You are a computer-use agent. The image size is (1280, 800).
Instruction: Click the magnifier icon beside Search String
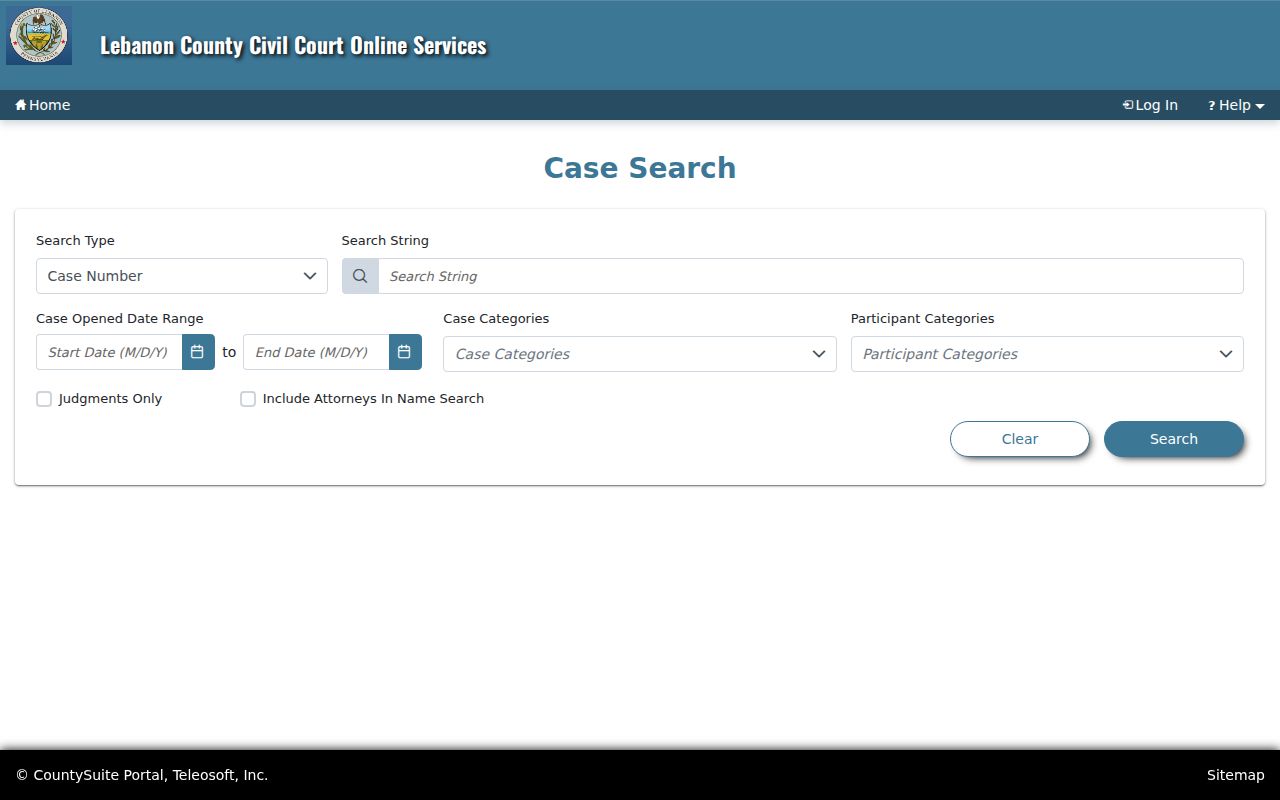point(360,276)
